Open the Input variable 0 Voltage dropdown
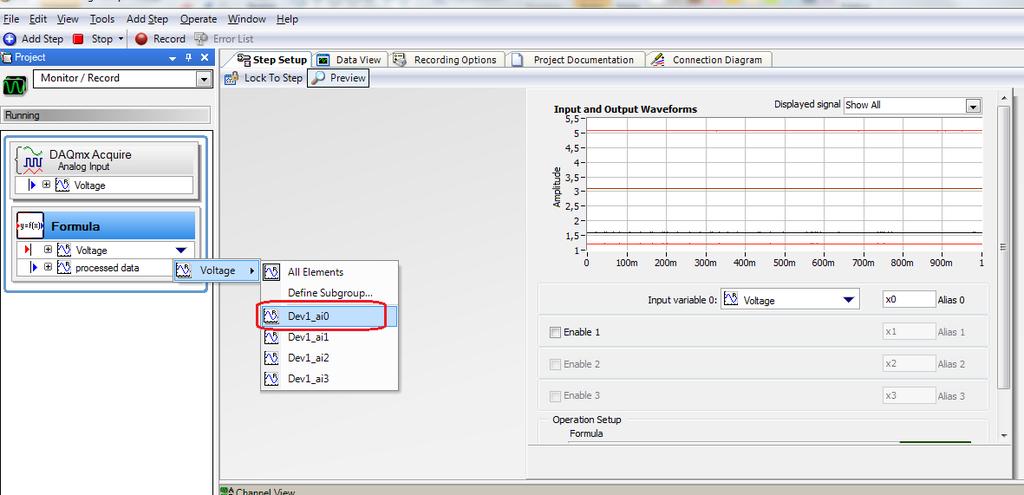Image resolution: width=1024 pixels, height=495 pixels. [790, 300]
